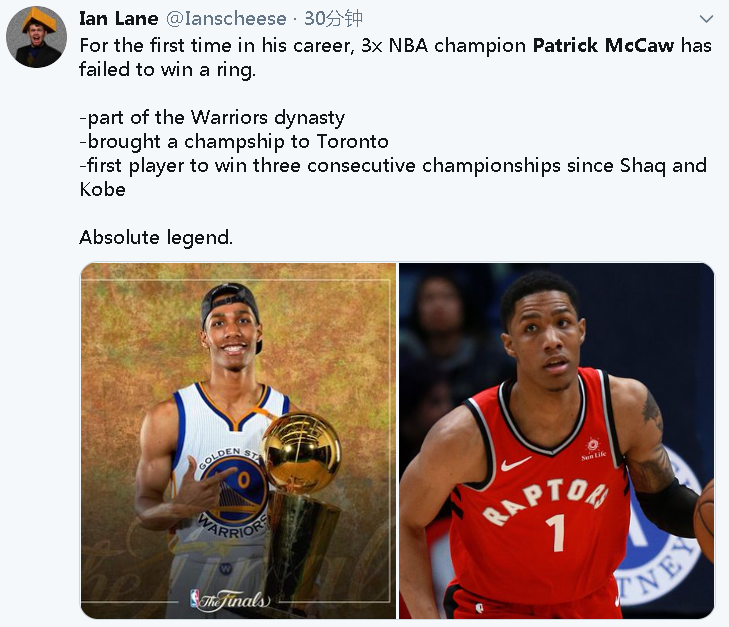Open the Warriors trophy photo

239,441
